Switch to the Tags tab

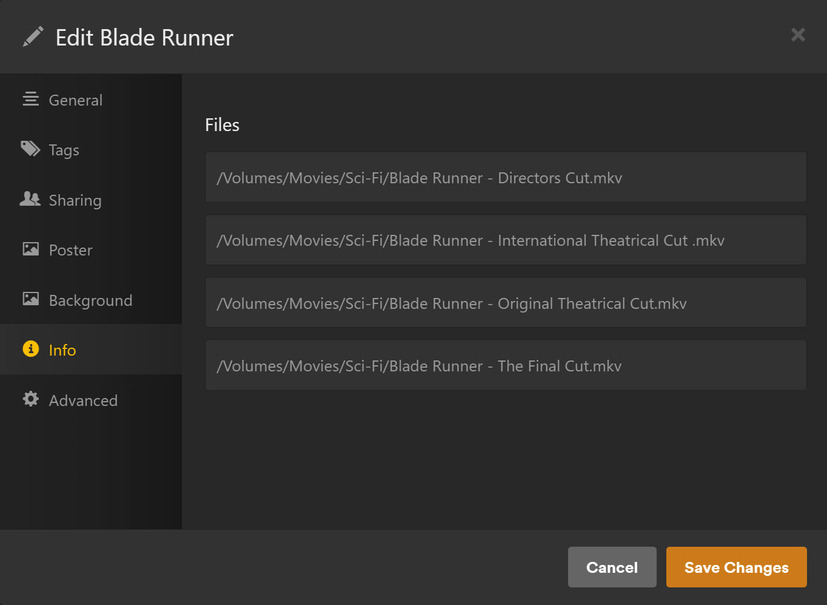[64, 150]
